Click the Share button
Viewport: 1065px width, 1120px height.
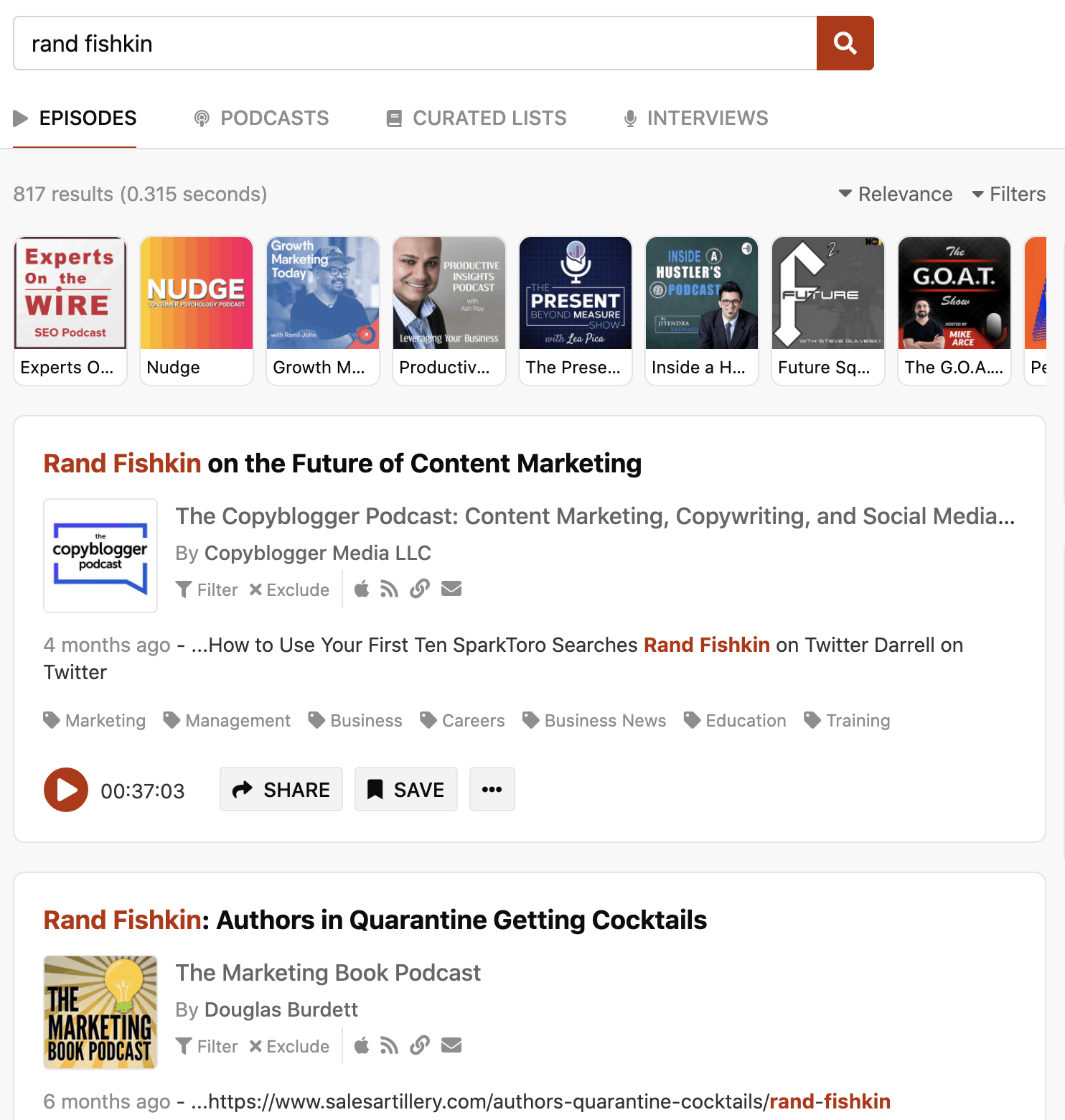pos(281,790)
